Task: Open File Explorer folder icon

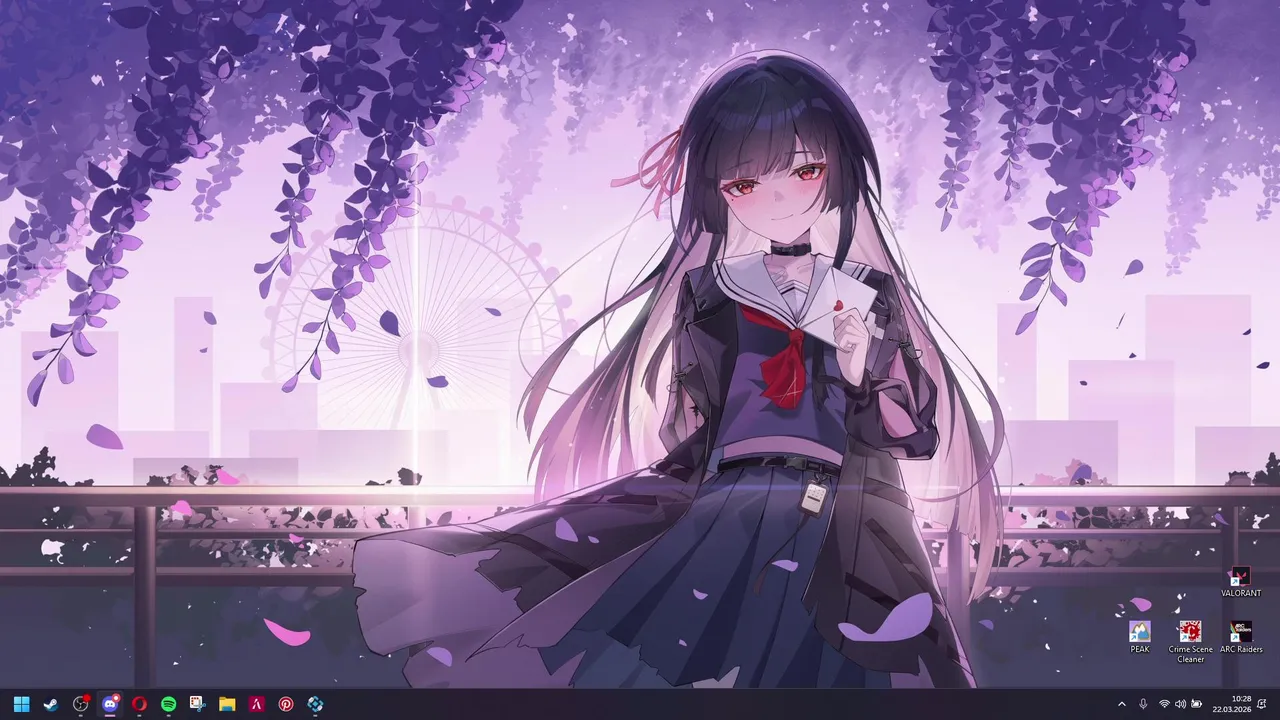Action: [x=227, y=704]
